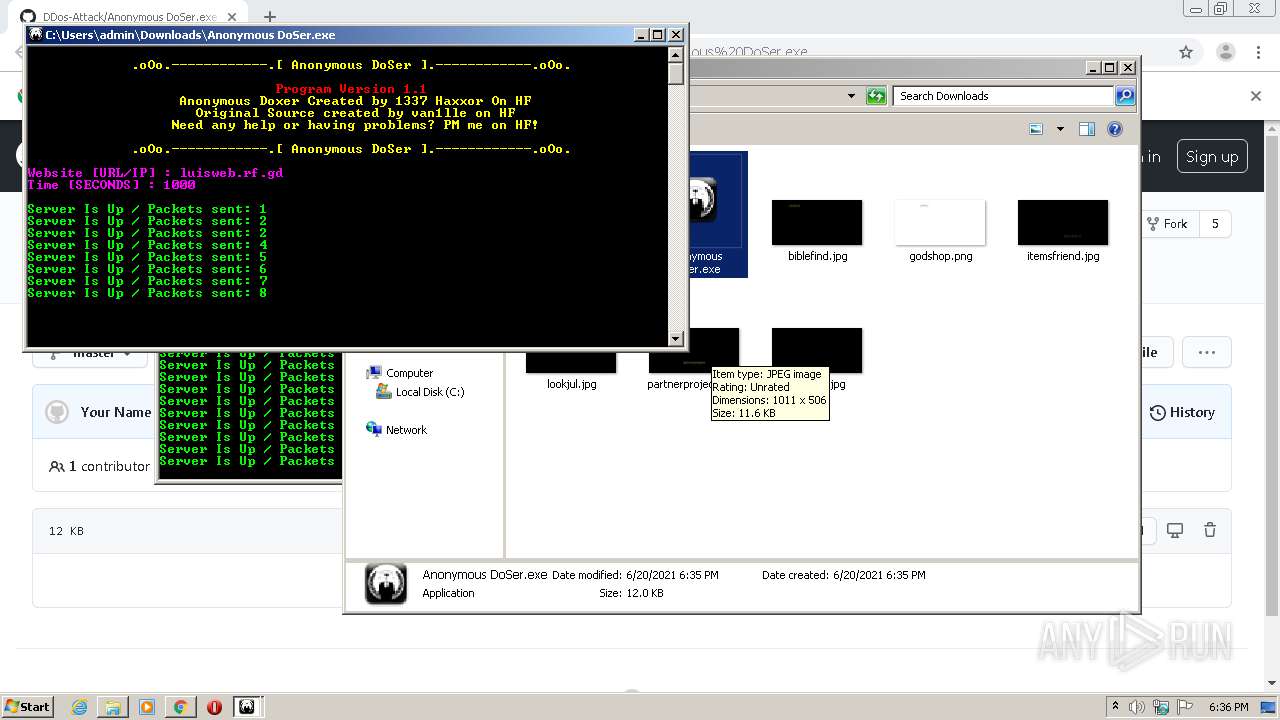Click Computer in Explorer navigation tree

pyautogui.click(x=409, y=373)
